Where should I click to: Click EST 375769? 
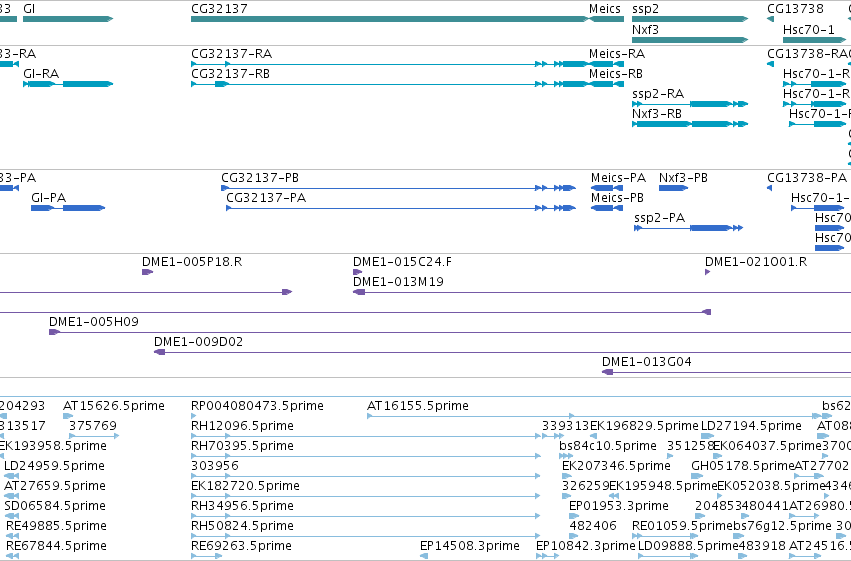[94, 436]
